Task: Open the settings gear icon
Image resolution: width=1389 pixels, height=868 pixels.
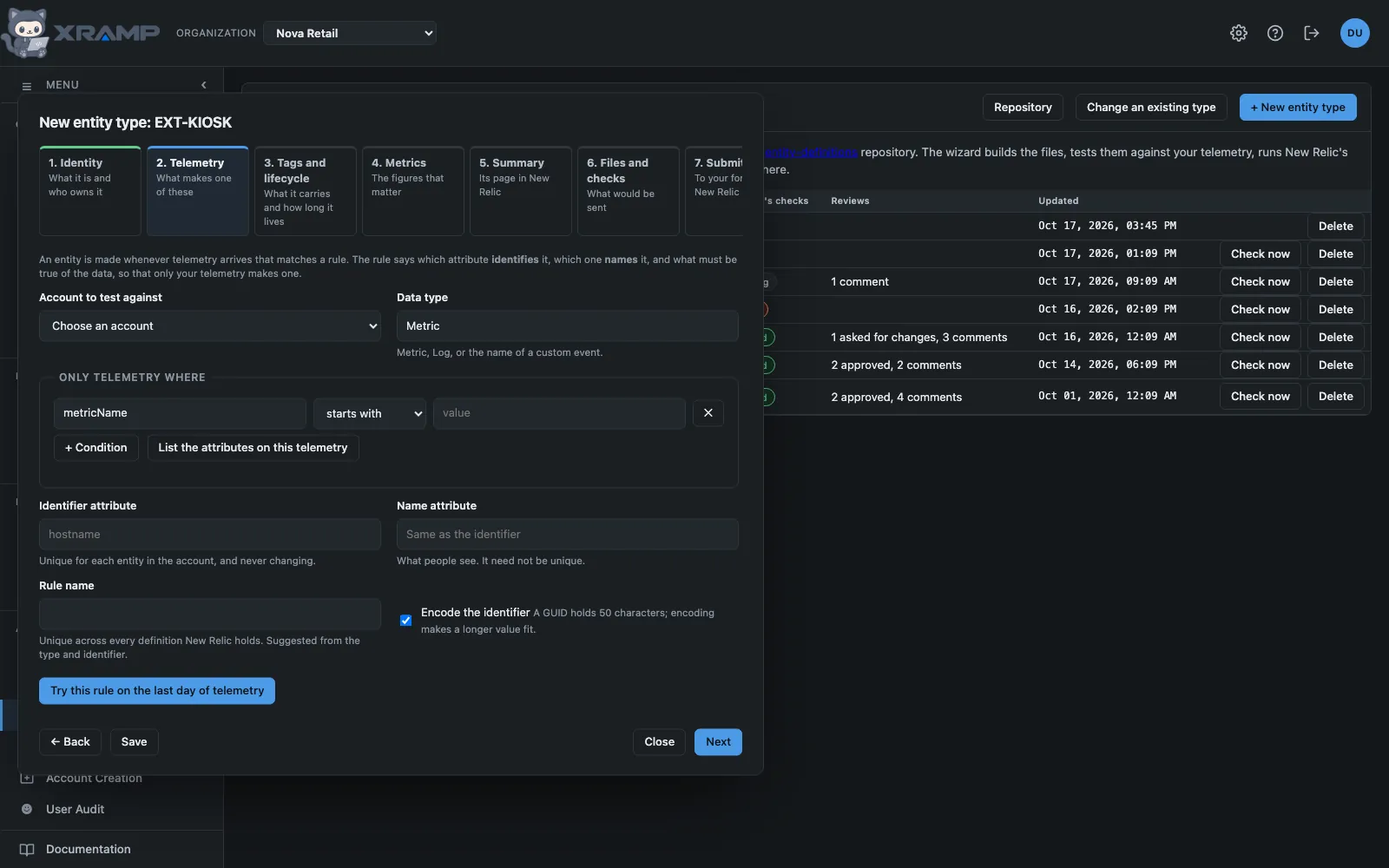Action: click(x=1239, y=33)
